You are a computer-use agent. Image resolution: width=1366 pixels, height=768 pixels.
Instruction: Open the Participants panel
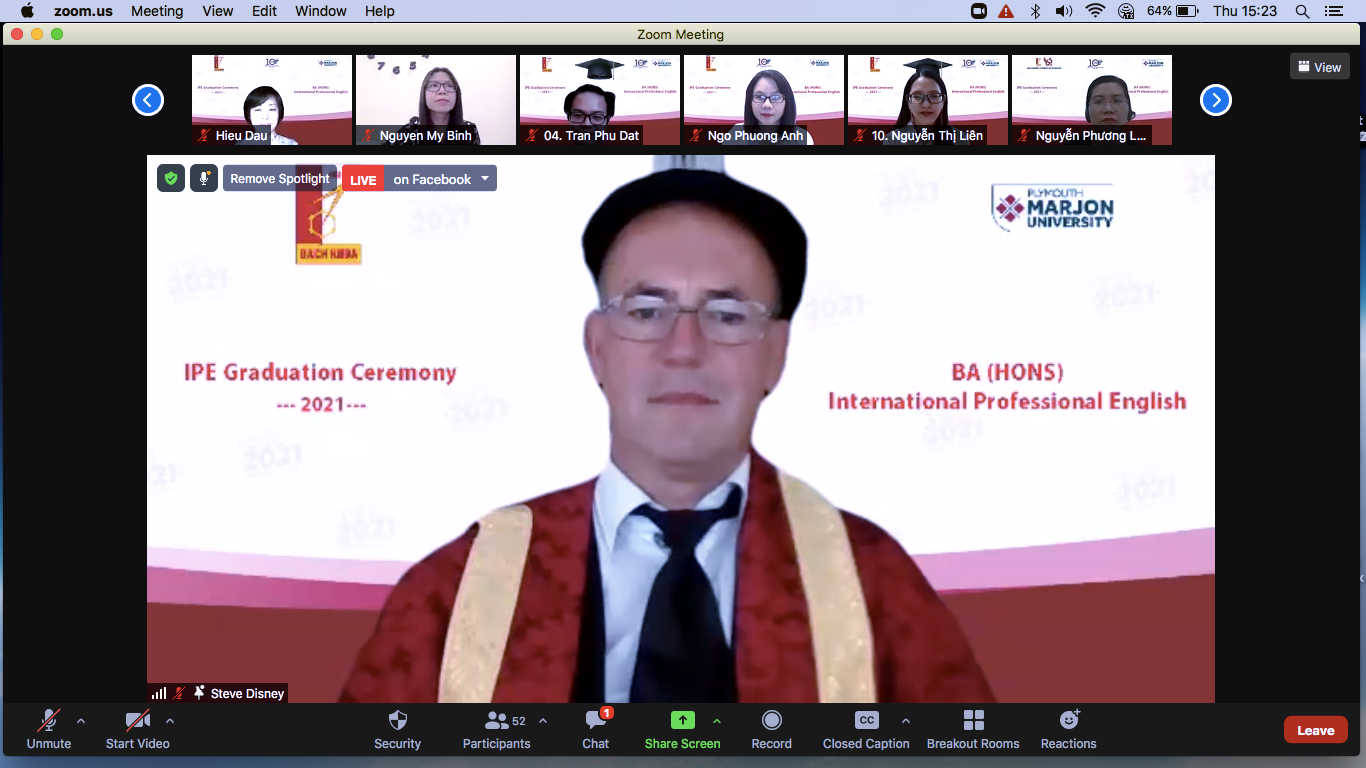(x=496, y=721)
